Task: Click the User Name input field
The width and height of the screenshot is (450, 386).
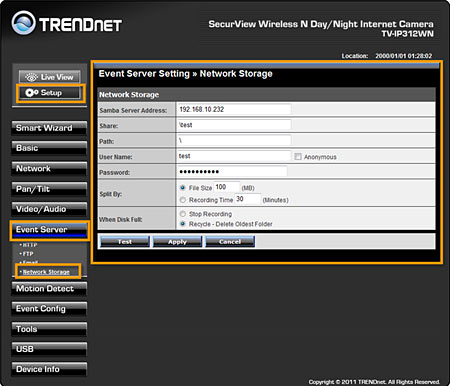Action: tap(234, 156)
